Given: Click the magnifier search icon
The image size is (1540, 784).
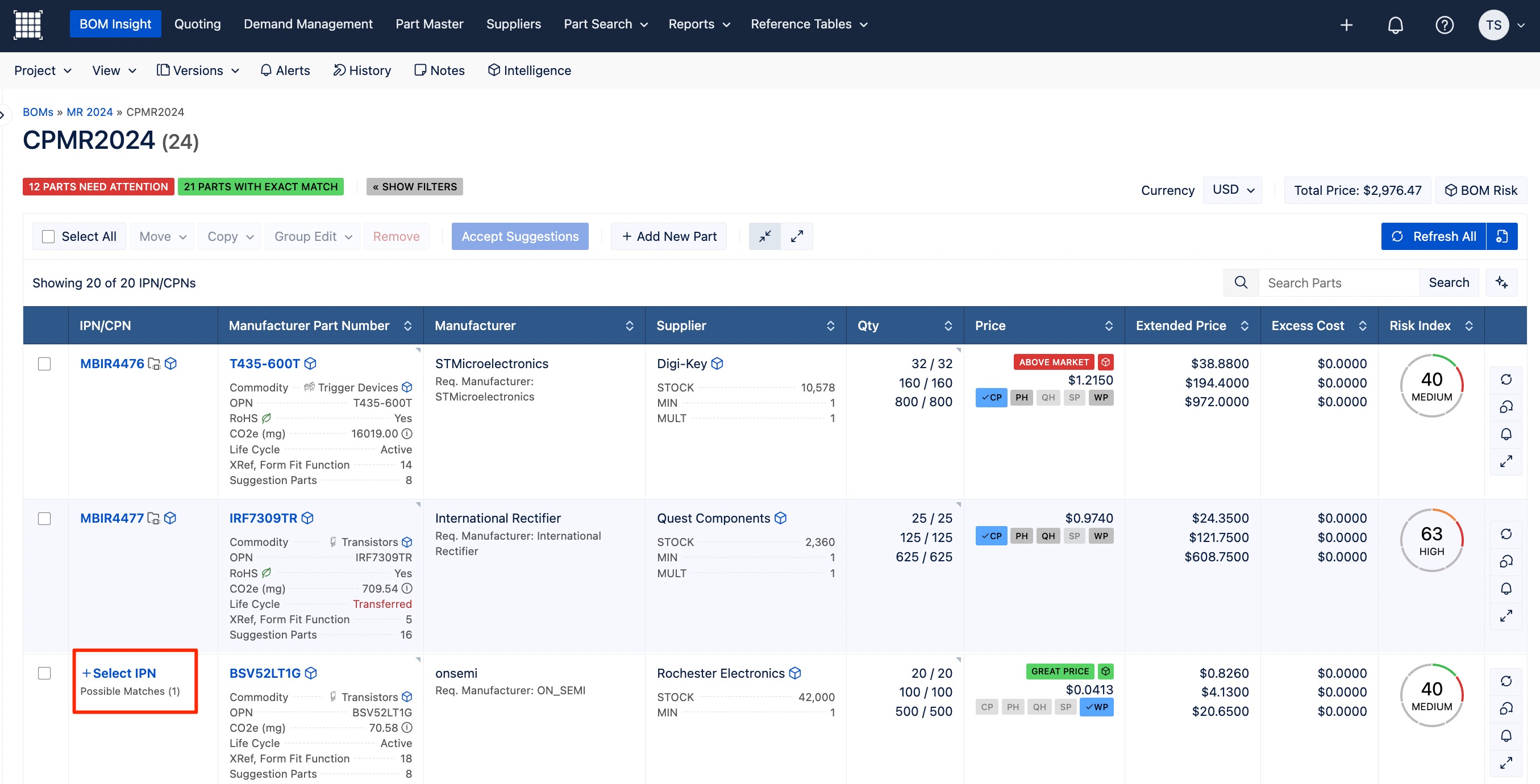Looking at the screenshot, I should coord(1241,283).
